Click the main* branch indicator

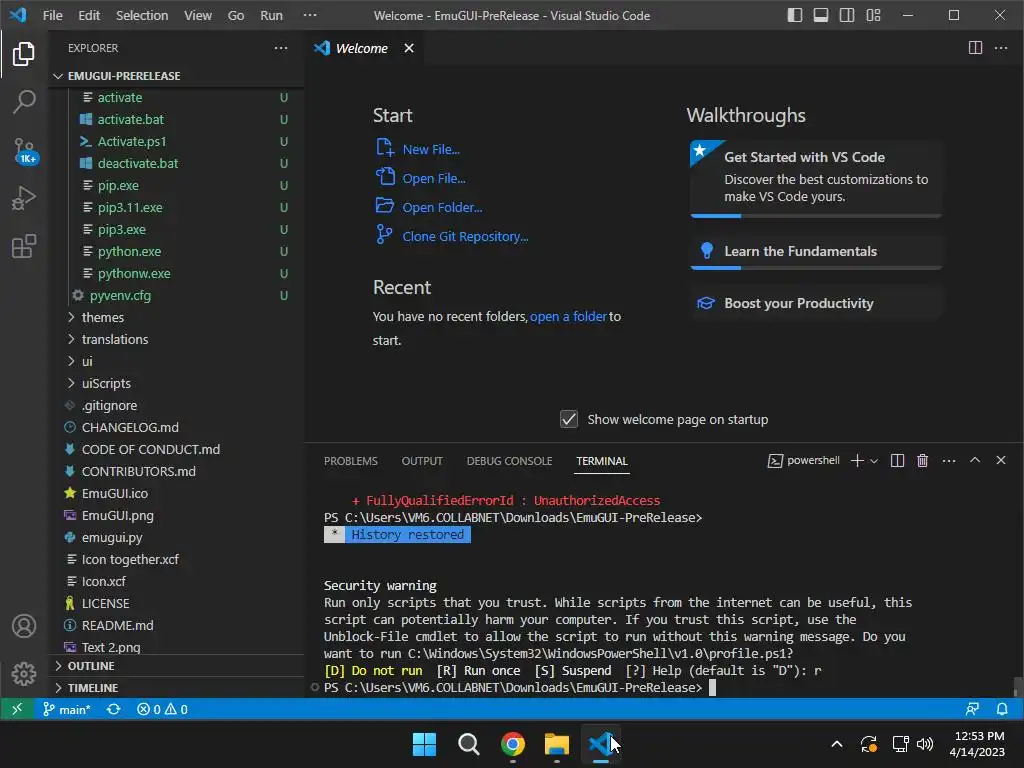(66, 709)
